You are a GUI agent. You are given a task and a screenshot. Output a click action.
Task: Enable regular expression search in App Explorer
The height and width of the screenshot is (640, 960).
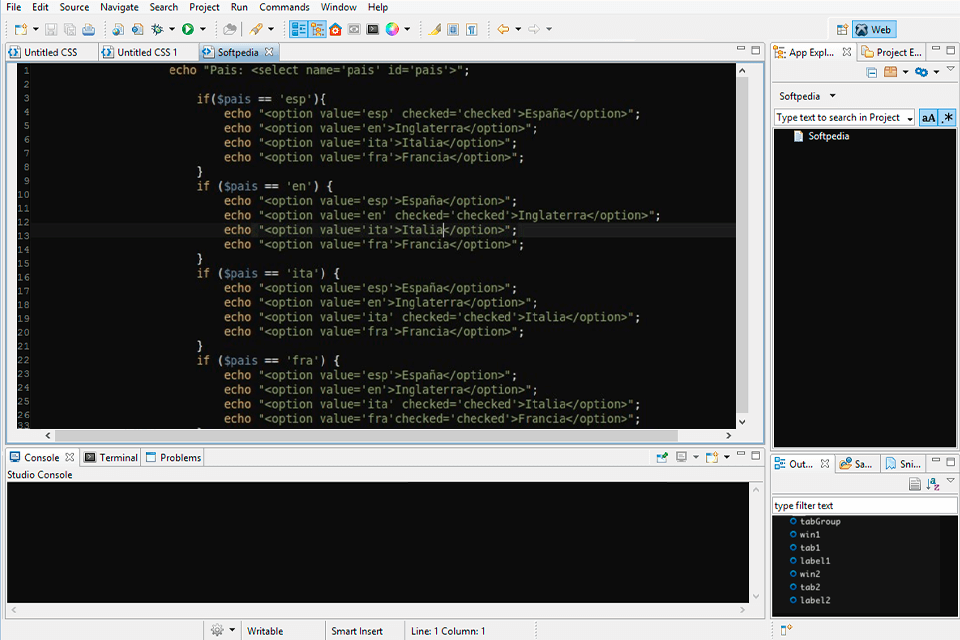point(947,118)
